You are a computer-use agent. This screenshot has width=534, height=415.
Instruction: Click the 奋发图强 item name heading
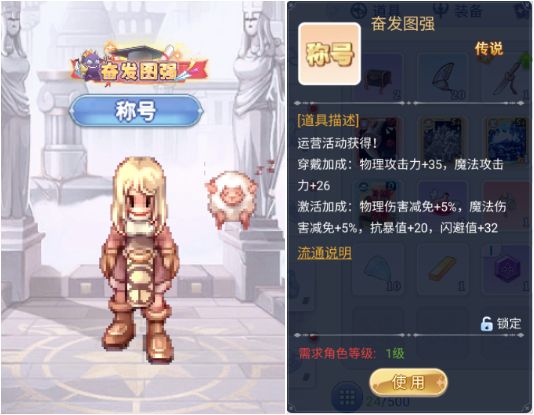(403, 24)
